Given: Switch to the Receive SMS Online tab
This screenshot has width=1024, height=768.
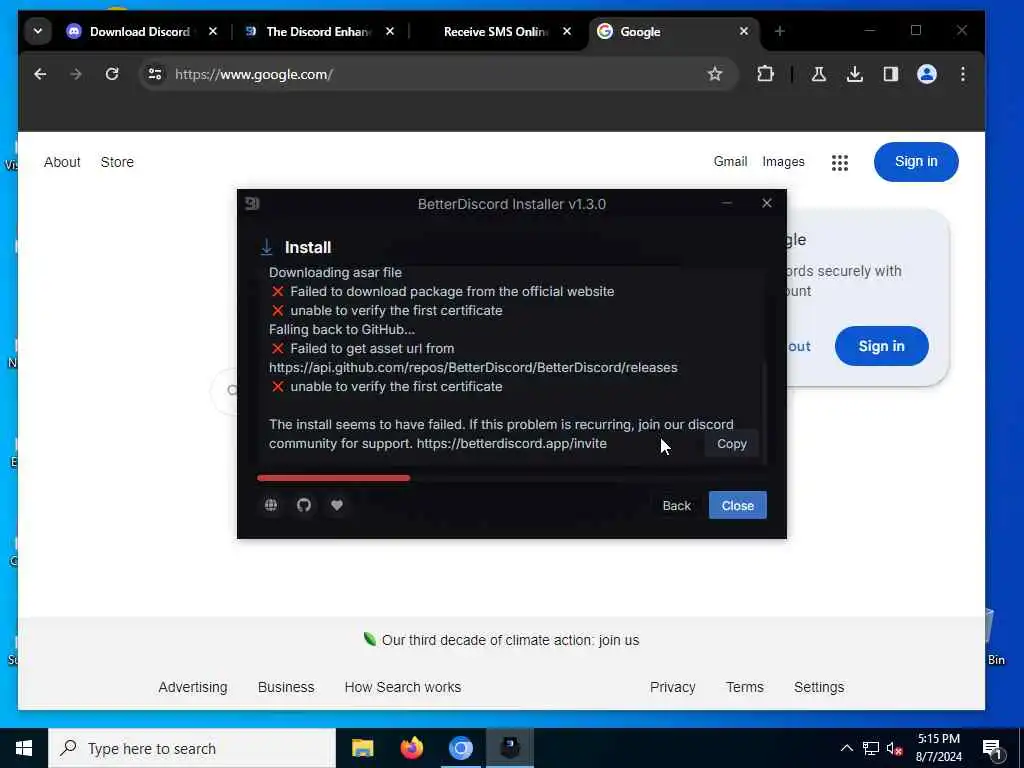Looking at the screenshot, I should pos(495,31).
